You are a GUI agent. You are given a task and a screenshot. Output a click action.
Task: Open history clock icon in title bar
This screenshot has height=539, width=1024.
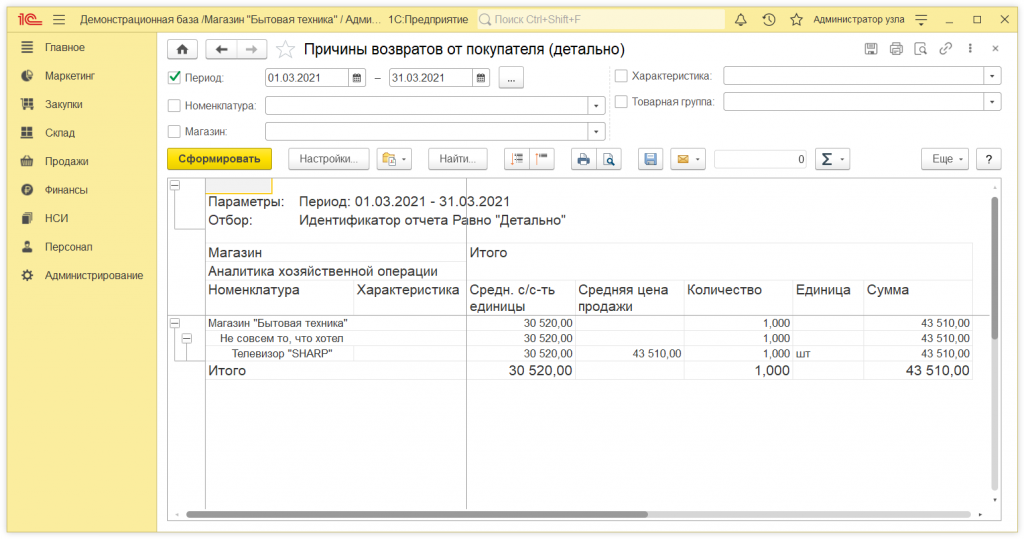(768, 20)
